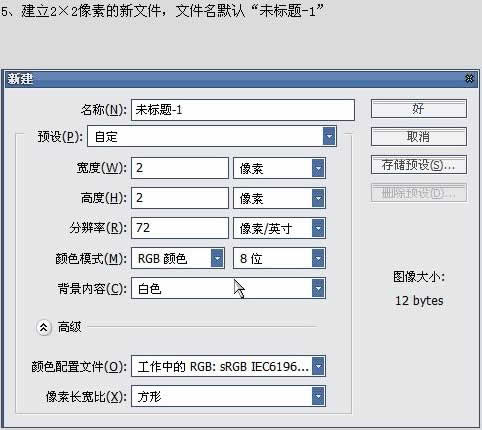Viewport: 482px width, 430px height.
Task: Open resolution unit 像素/英寸 dropdown
Action: pos(279,228)
